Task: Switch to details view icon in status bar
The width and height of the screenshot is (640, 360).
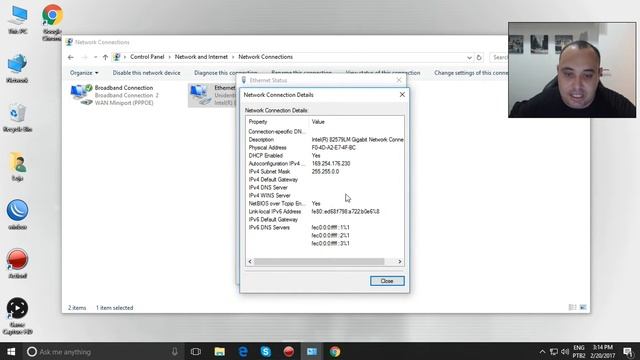Action: click(572, 307)
